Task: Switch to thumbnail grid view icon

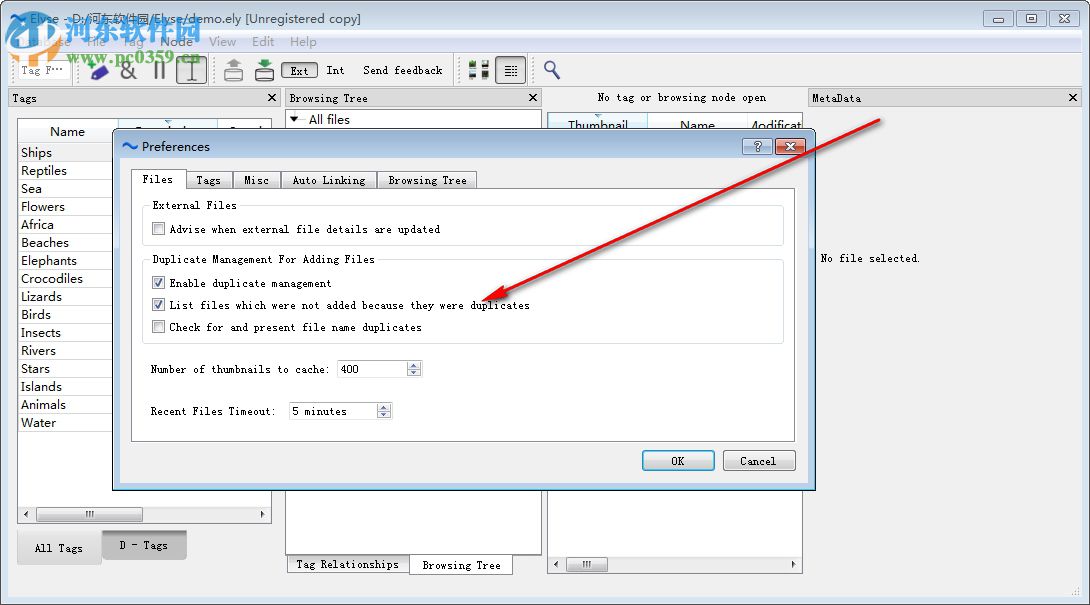Action: point(478,70)
